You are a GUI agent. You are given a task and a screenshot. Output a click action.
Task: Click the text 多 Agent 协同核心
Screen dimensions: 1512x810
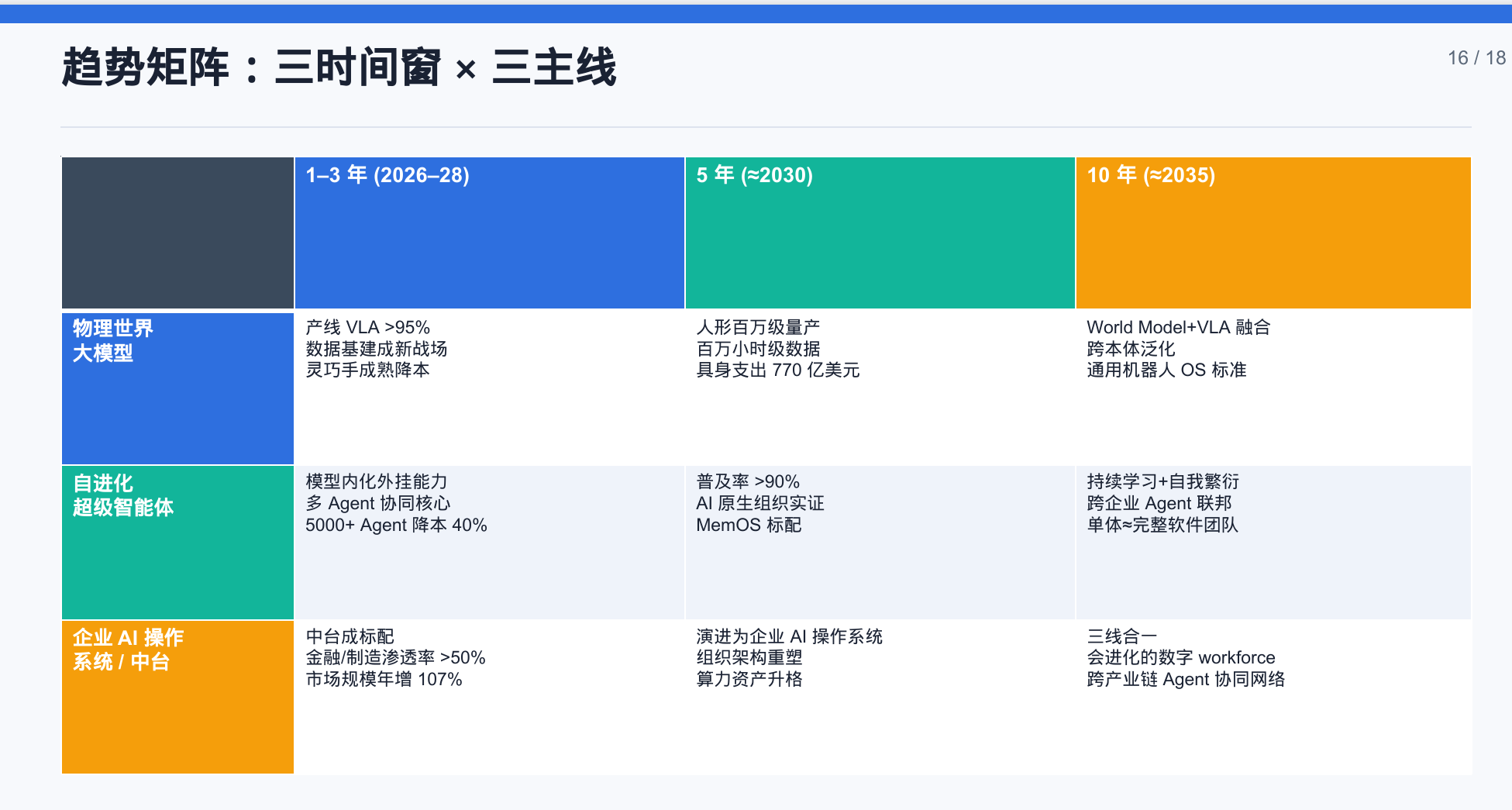coord(377,503)
